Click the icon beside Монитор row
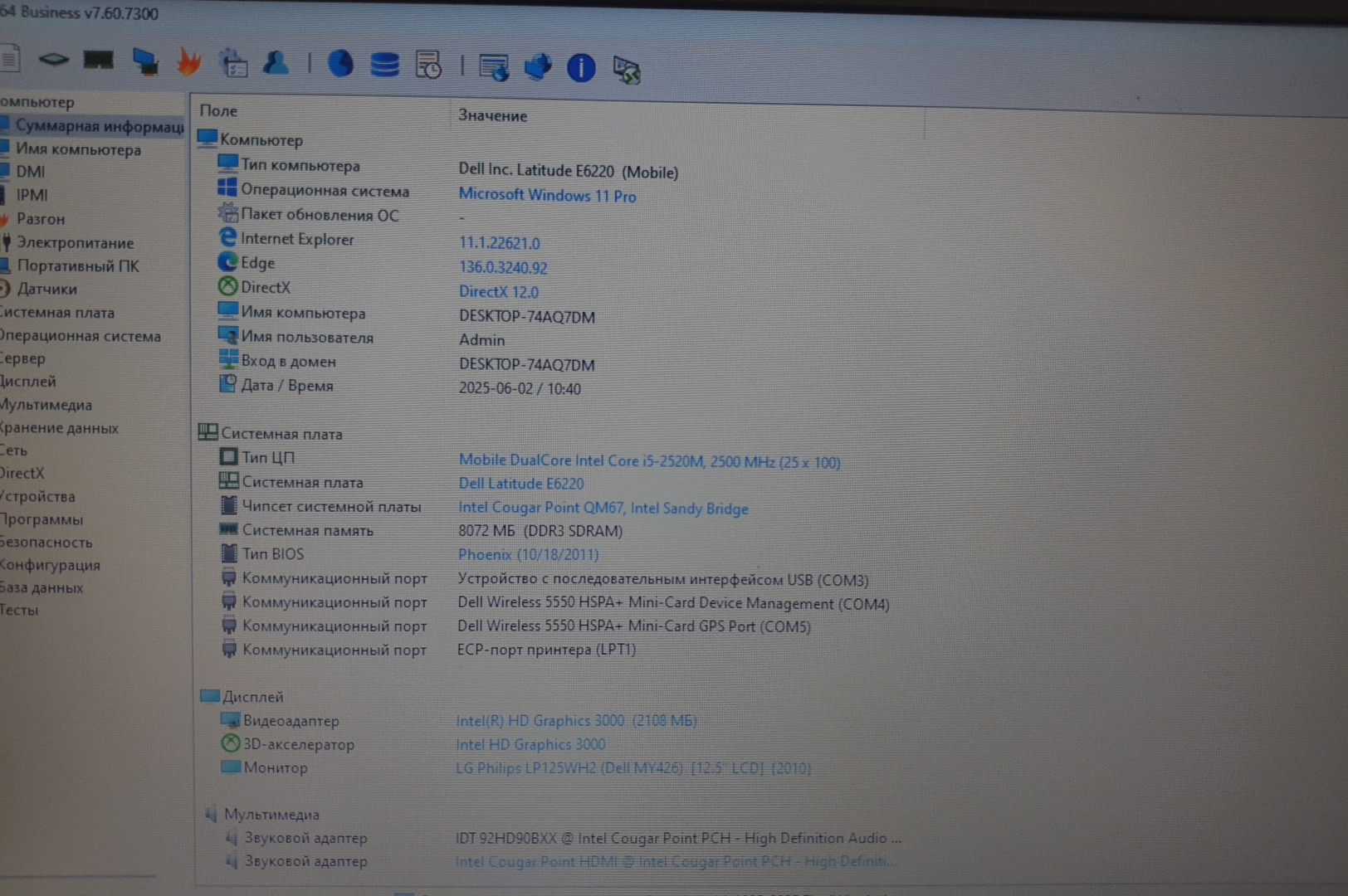The image size is (1348, 896). pyautogui.click(x=231, y=767)
